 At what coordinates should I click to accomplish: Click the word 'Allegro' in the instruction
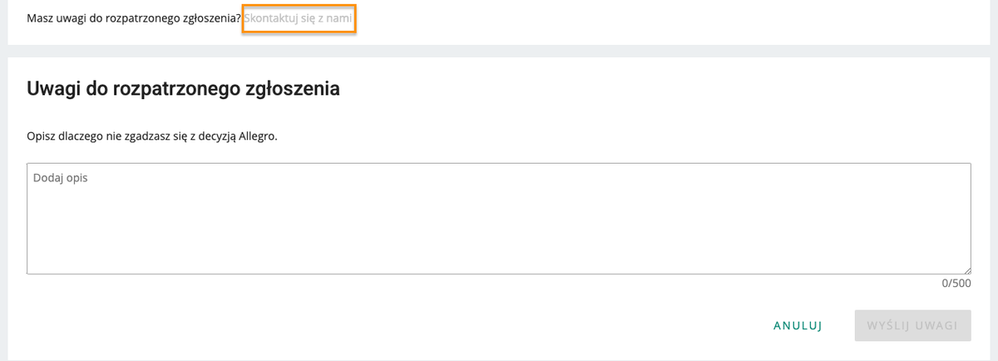[260, 137]
